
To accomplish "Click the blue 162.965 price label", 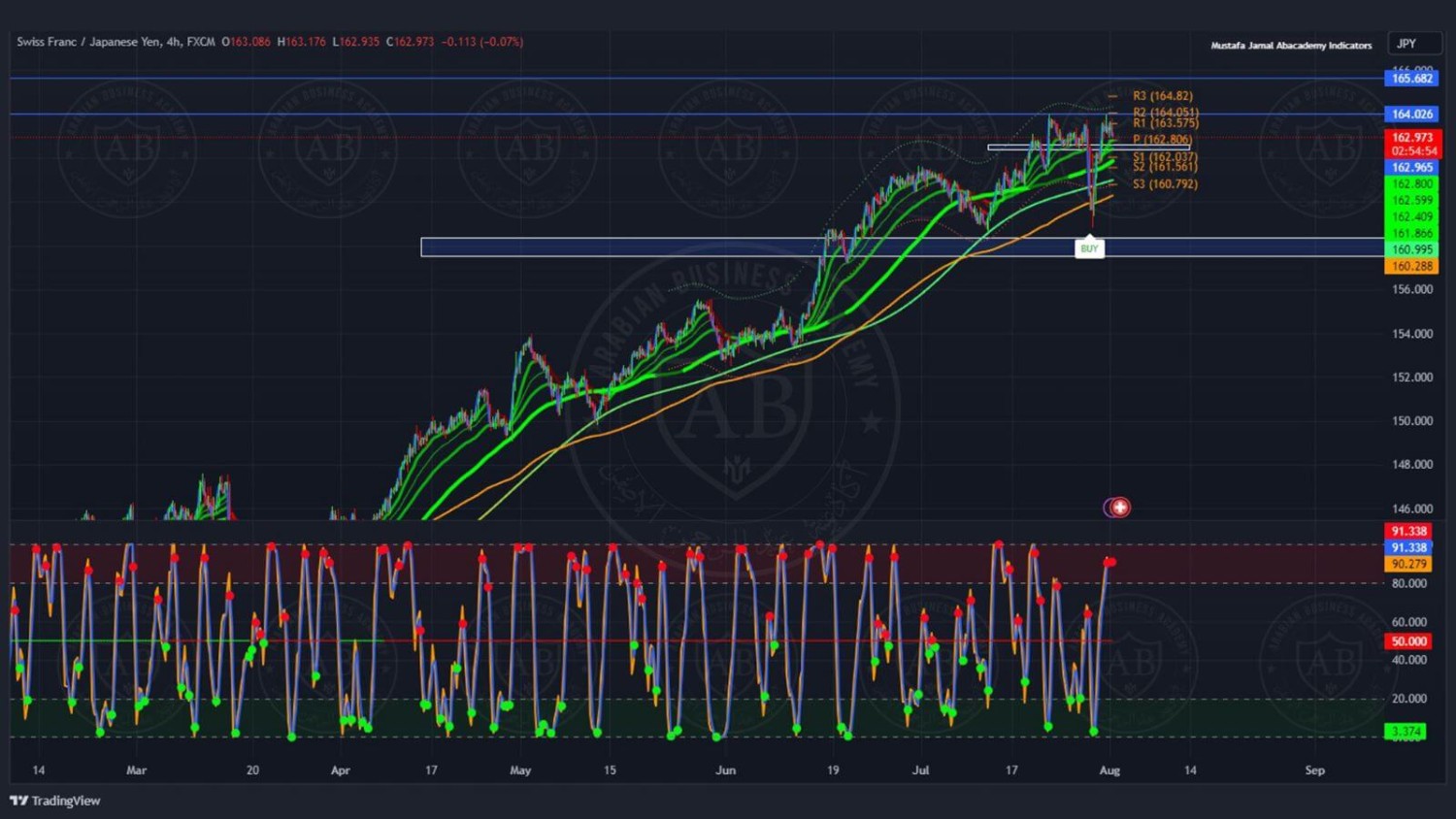I will 1411,168.
